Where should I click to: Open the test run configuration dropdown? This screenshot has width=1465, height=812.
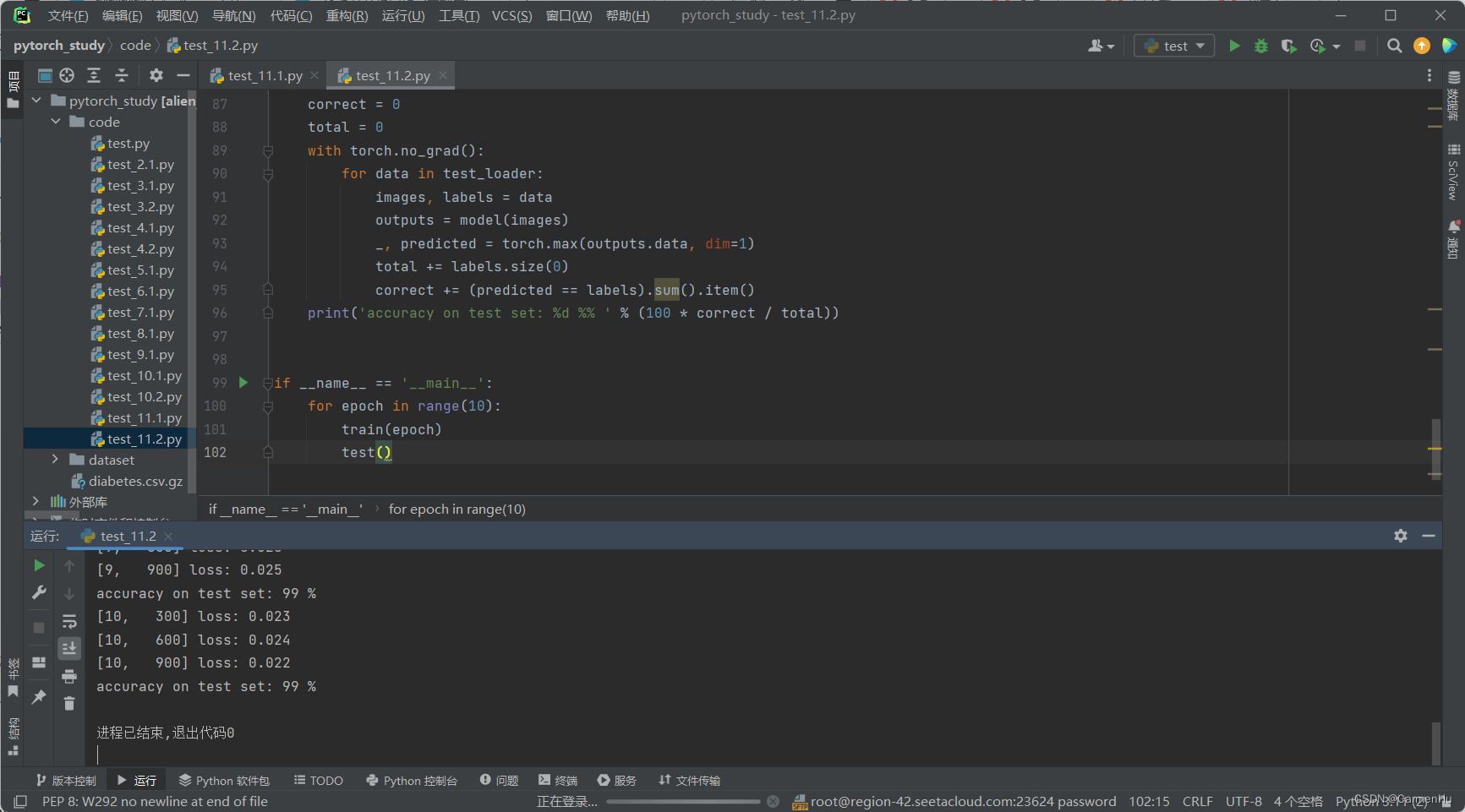tap(1174, 46)
